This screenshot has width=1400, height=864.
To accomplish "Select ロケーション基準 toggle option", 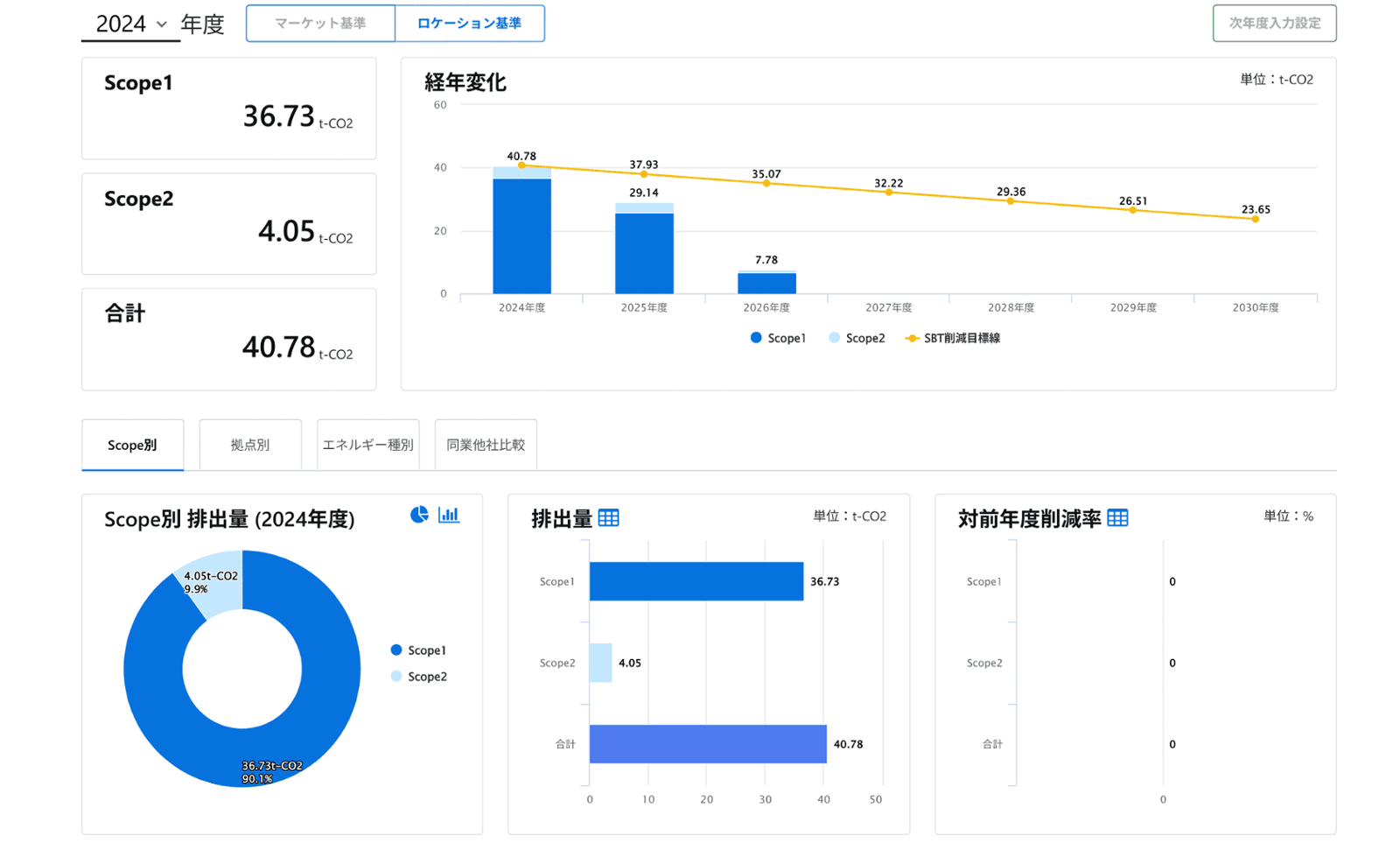I will (x=469, y=24).
